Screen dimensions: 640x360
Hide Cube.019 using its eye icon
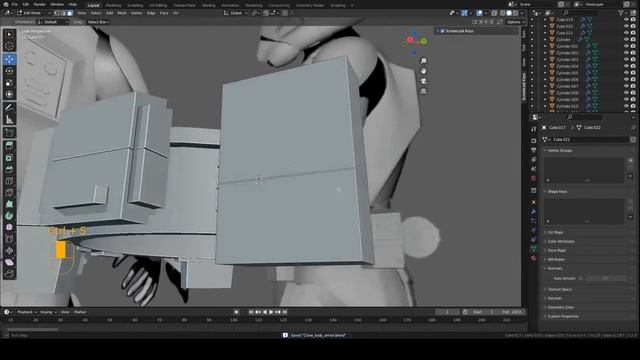pyautogui.click(x=626, y=20)
